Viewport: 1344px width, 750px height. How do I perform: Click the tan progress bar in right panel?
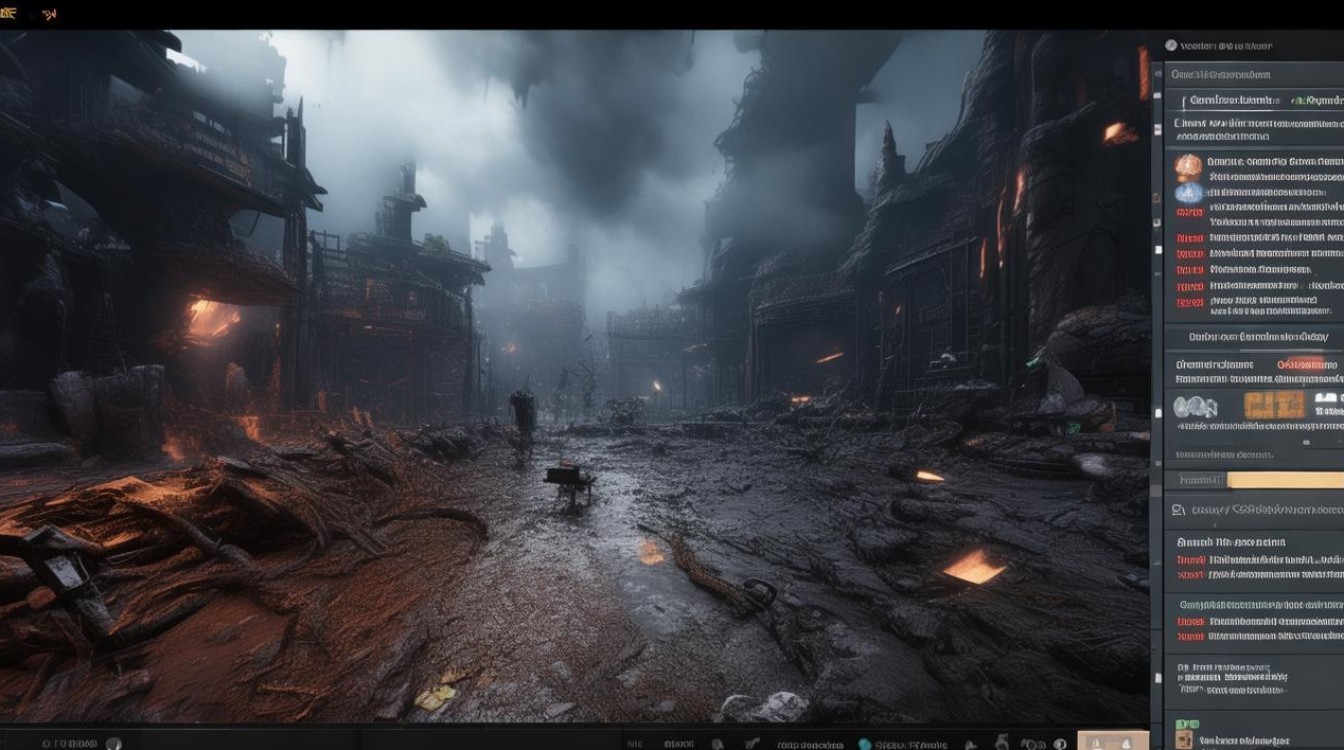pos(1284,480)
